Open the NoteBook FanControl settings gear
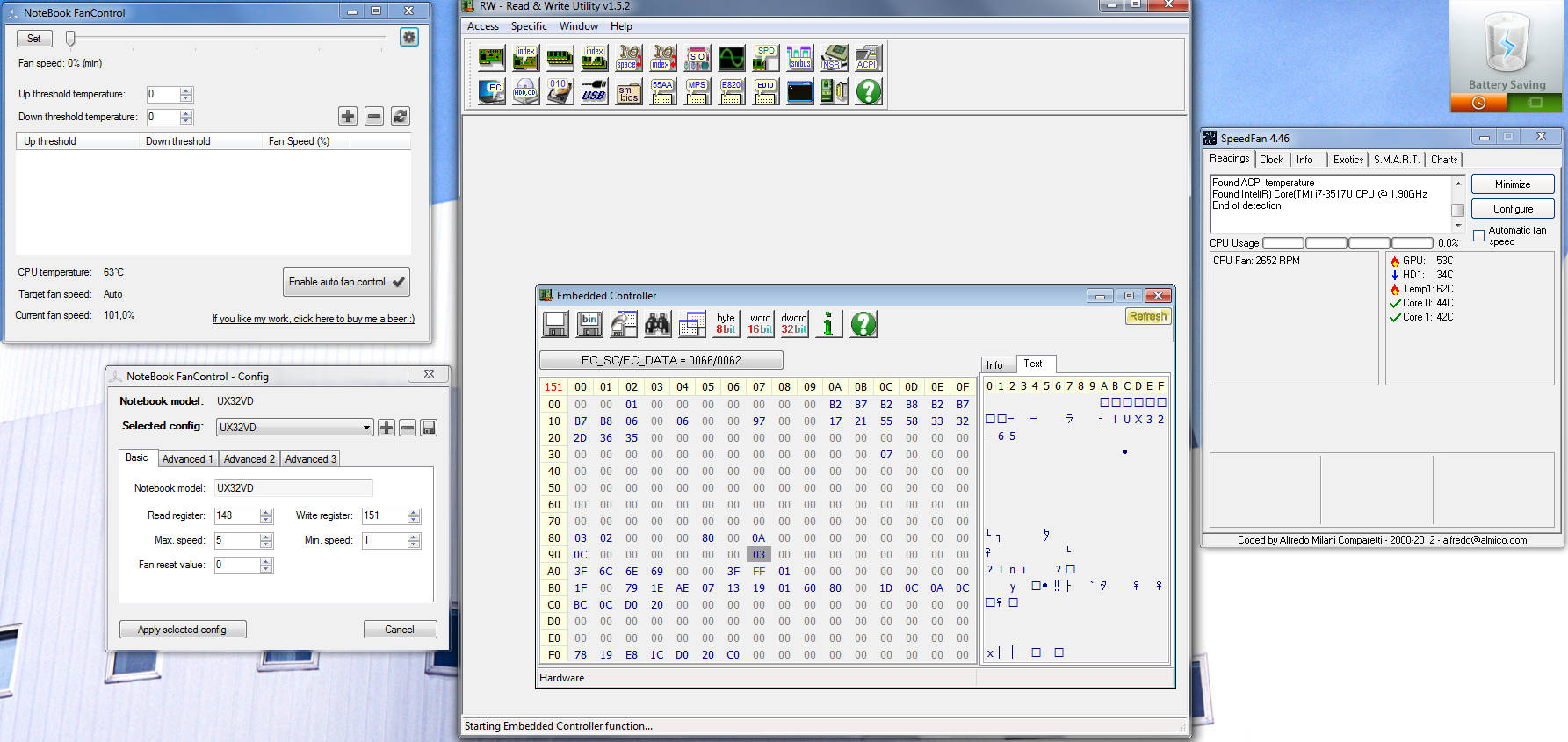Image resolution: width=1568 pixels, height=742 pixels. click(409, 37)
